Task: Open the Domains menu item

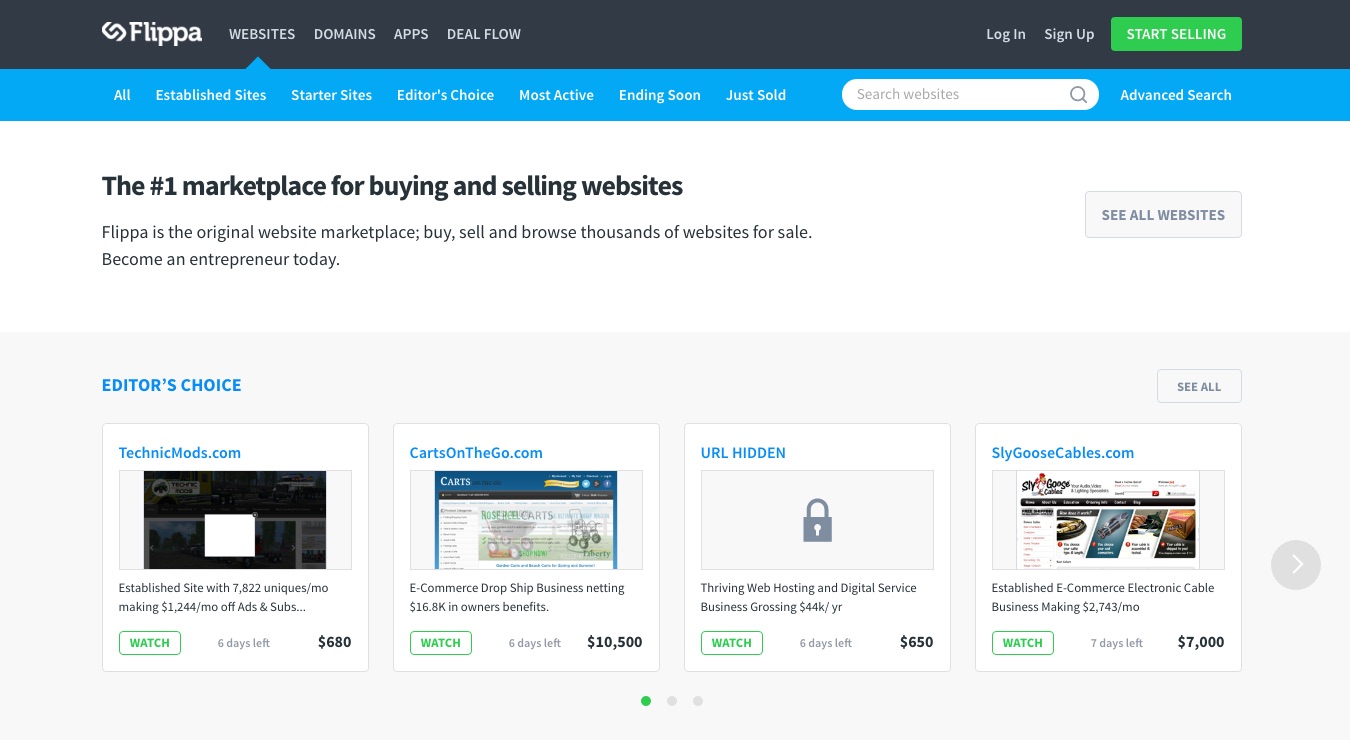Action: pos(345,34)
